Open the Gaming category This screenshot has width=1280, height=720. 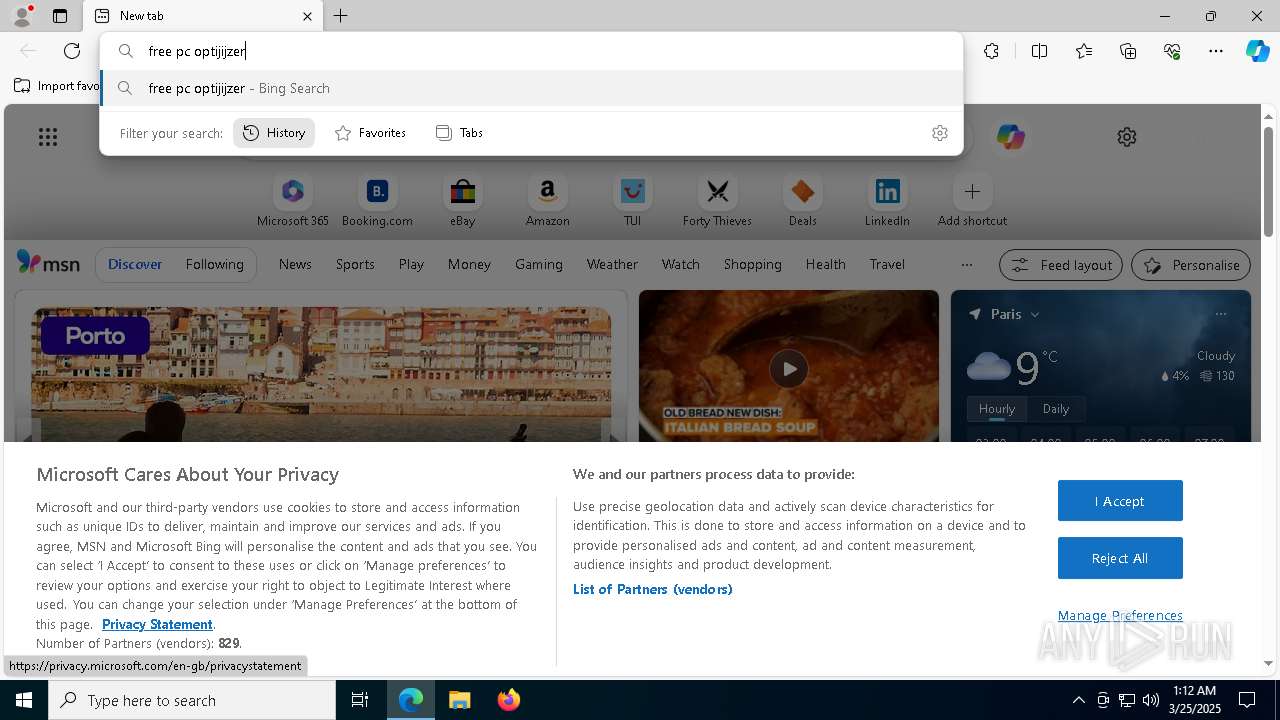(x=539, y=264)
